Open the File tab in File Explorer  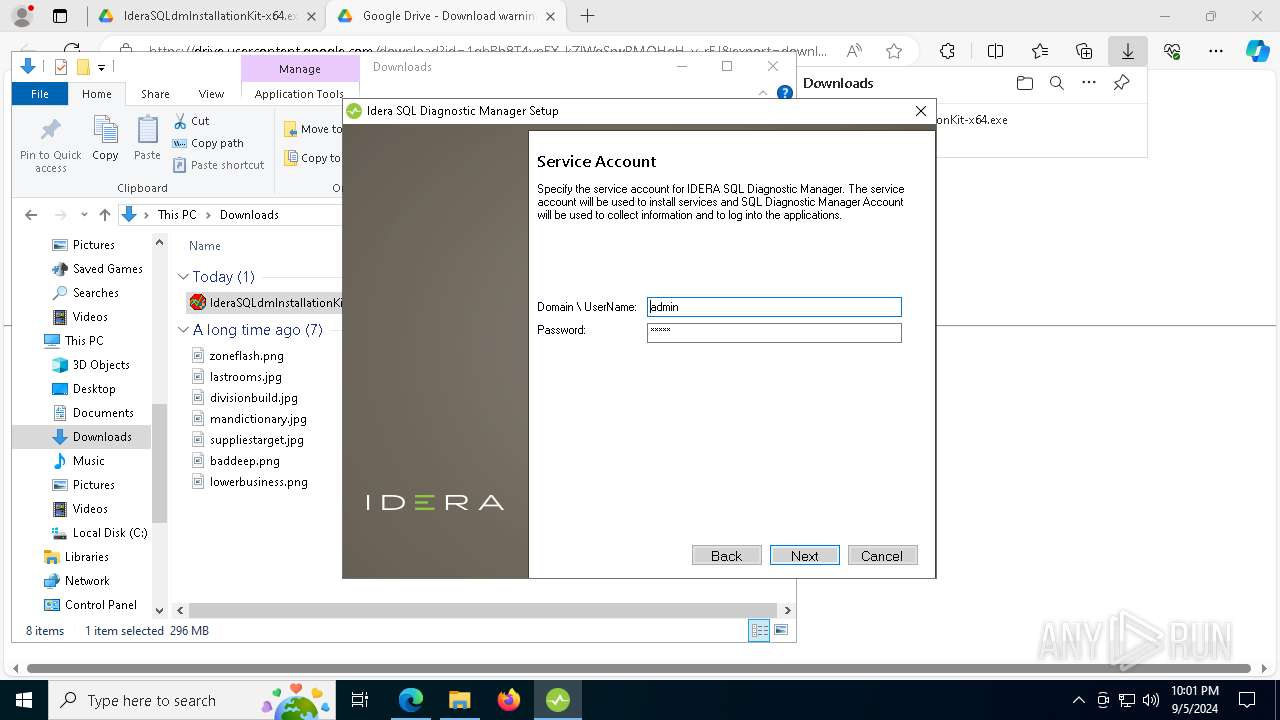(40, 94)
